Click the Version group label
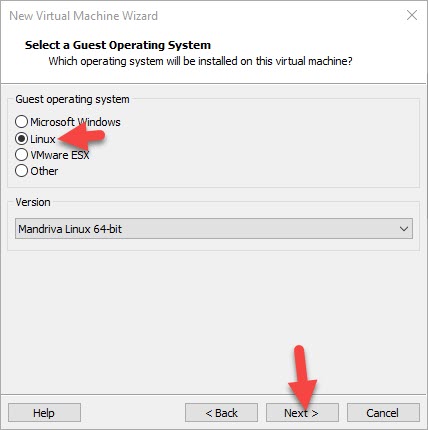 point(33,202)
